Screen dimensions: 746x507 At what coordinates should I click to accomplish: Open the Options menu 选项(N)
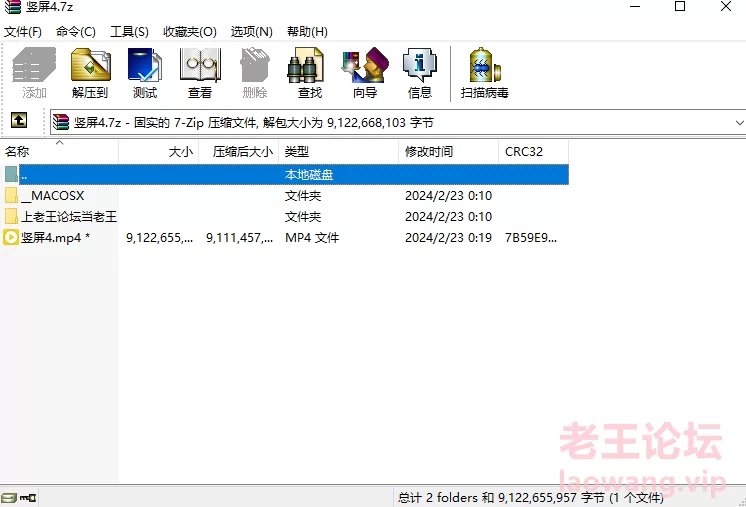coord(252,31)
